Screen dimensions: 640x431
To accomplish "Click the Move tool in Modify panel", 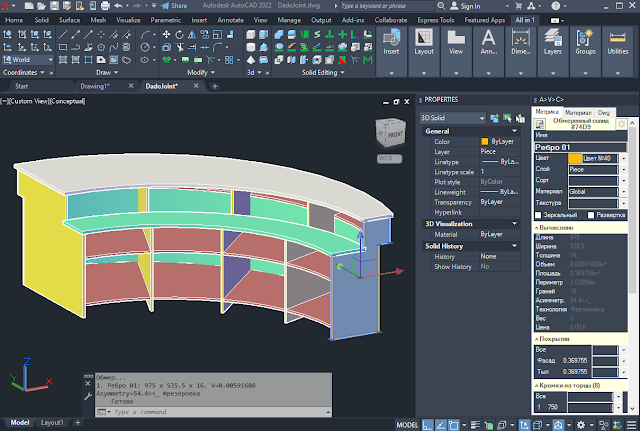I will coord(166,35).
